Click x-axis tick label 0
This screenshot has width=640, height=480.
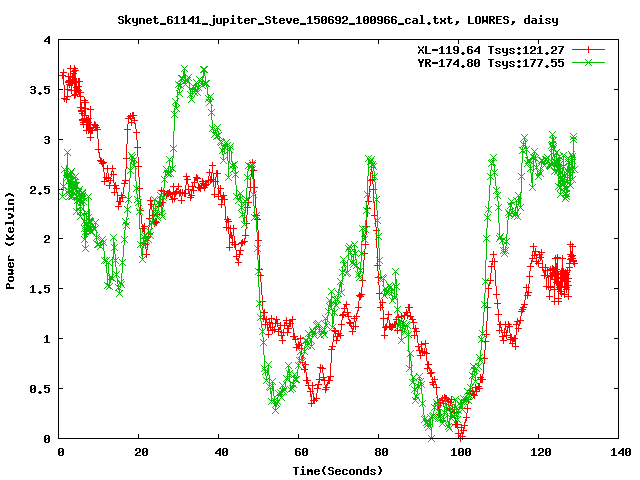point(60,452)
